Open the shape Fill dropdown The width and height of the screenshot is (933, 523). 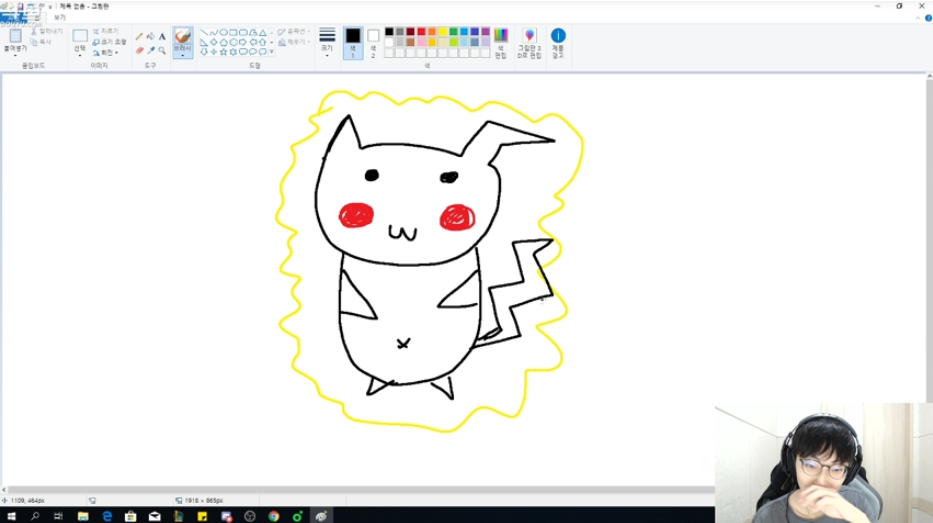click(294, 42)
